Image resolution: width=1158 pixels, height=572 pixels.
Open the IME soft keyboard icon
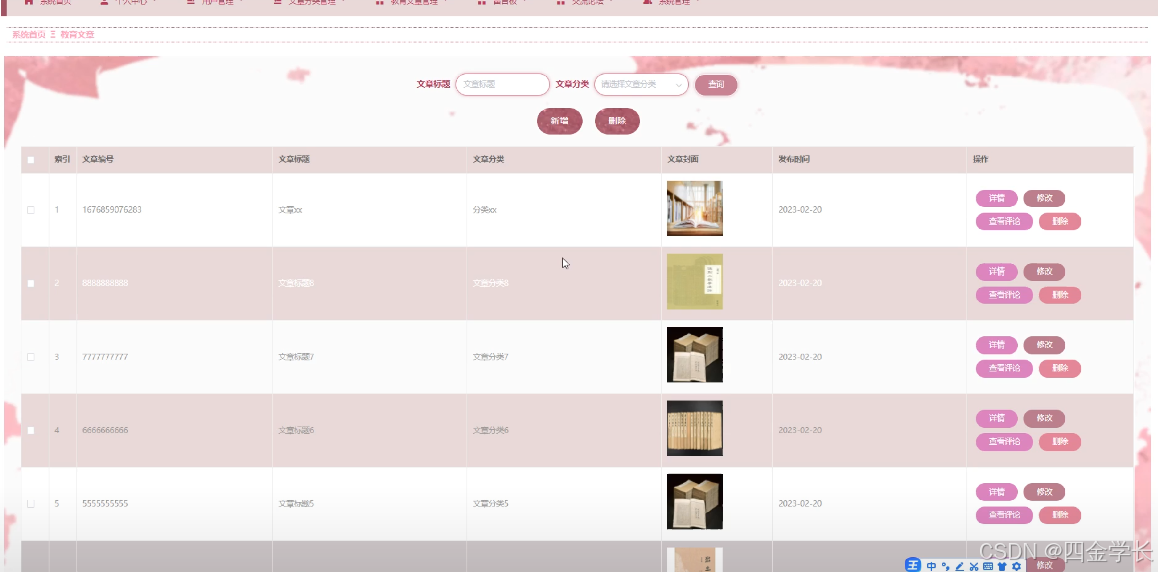pyautogui.click(x=988, y=566)
